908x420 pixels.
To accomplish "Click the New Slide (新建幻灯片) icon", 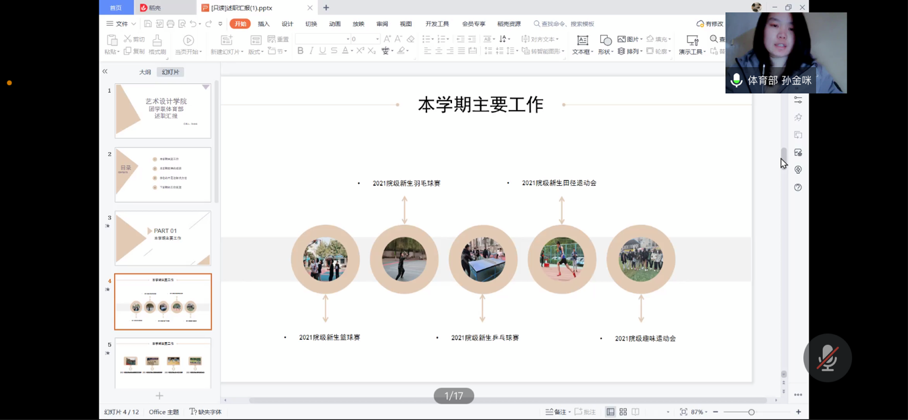I will pos(226,40).
